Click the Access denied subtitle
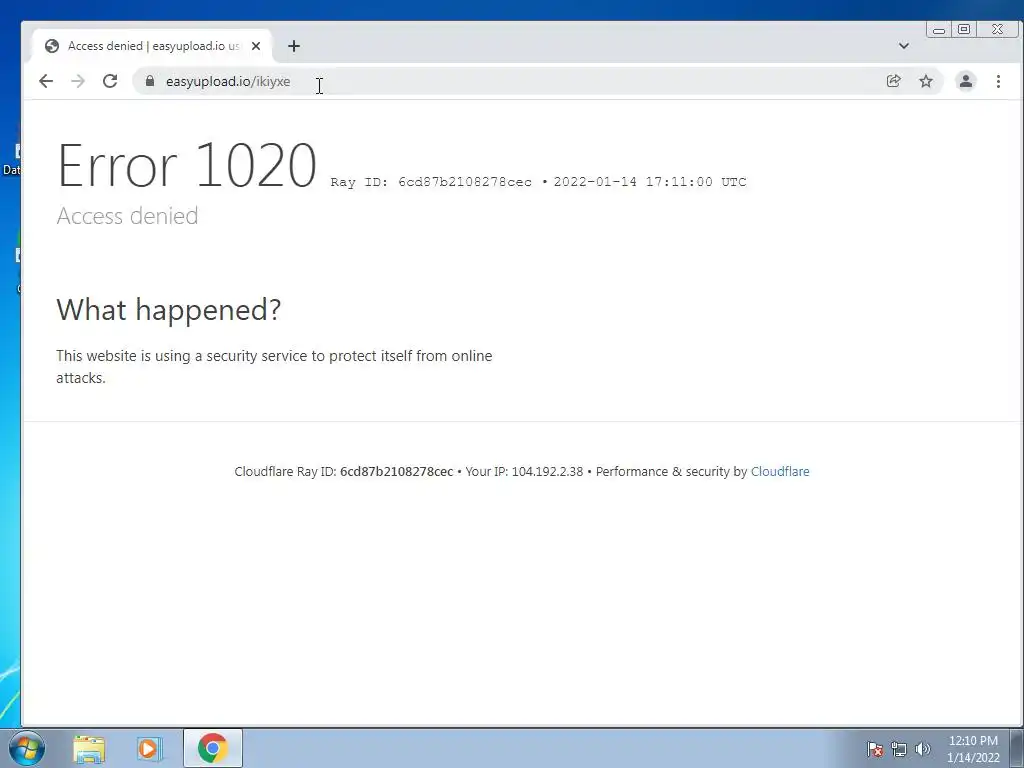 127,216
